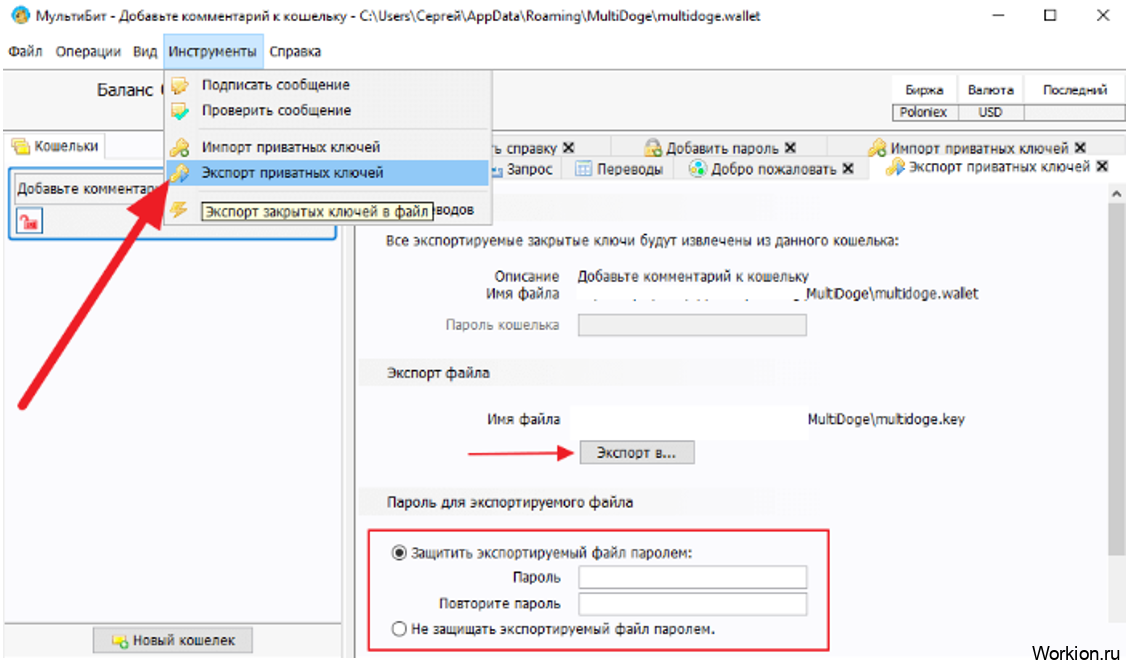Click the Sign message icon in menu
The width and height of the screenshot is (1127, 667).
(x=180, y=86)
